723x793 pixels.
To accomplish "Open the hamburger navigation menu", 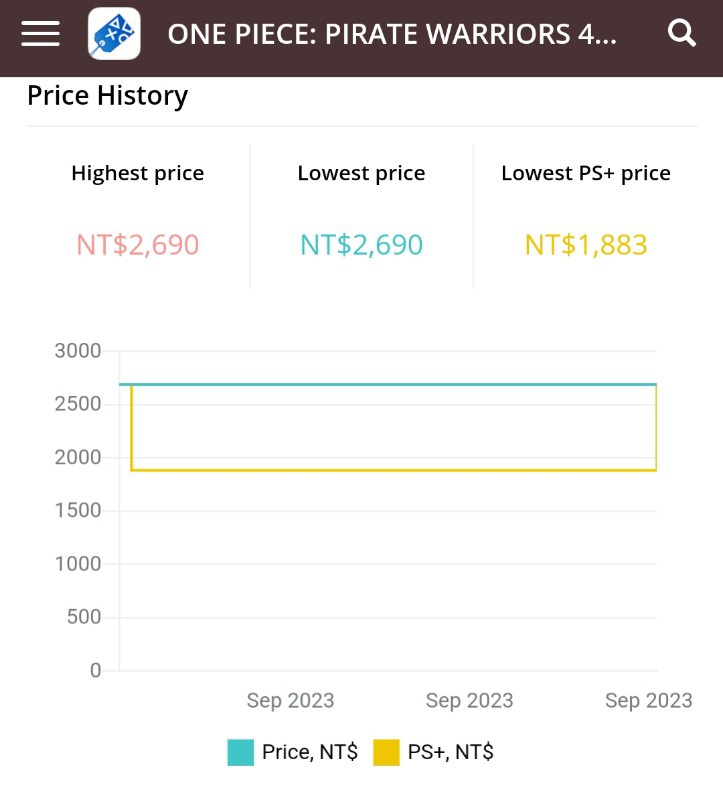I will coord(40,34).
